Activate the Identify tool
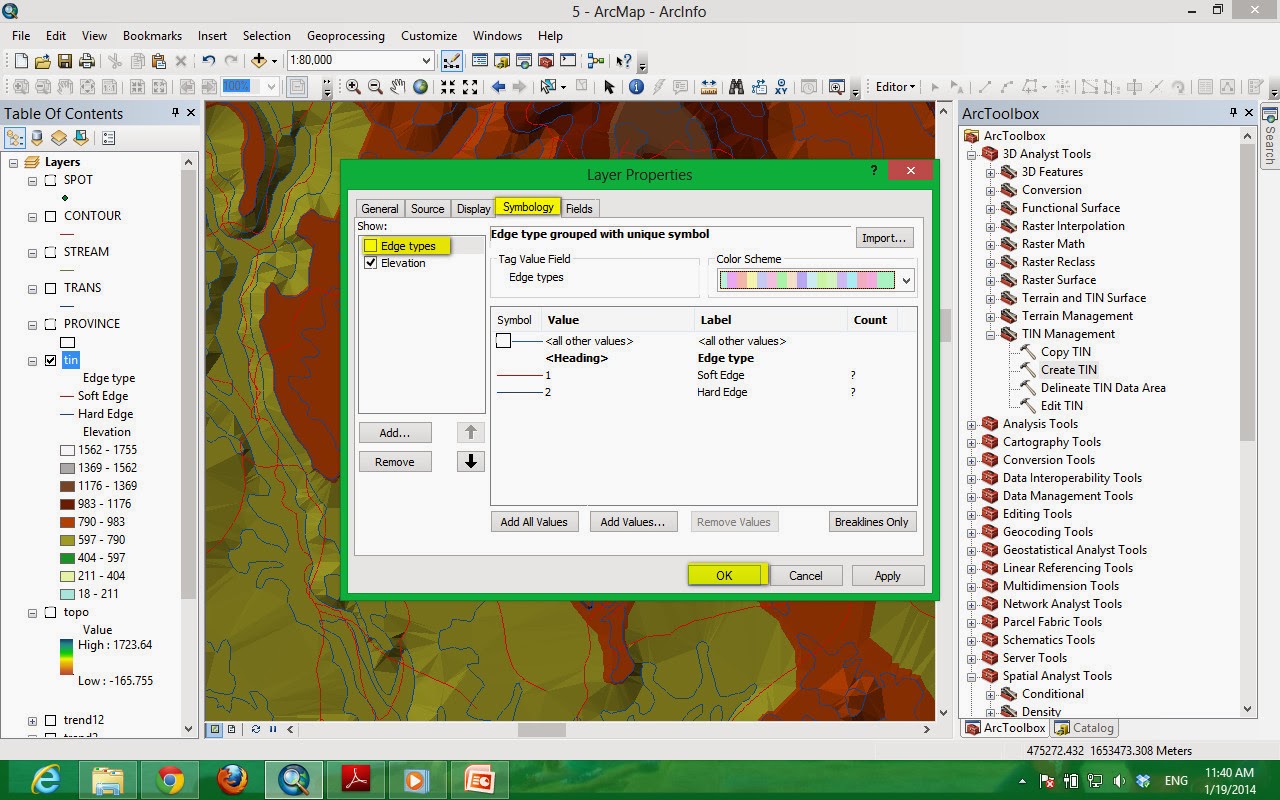This screenshot has height=800, width=1280. point(636,87)
